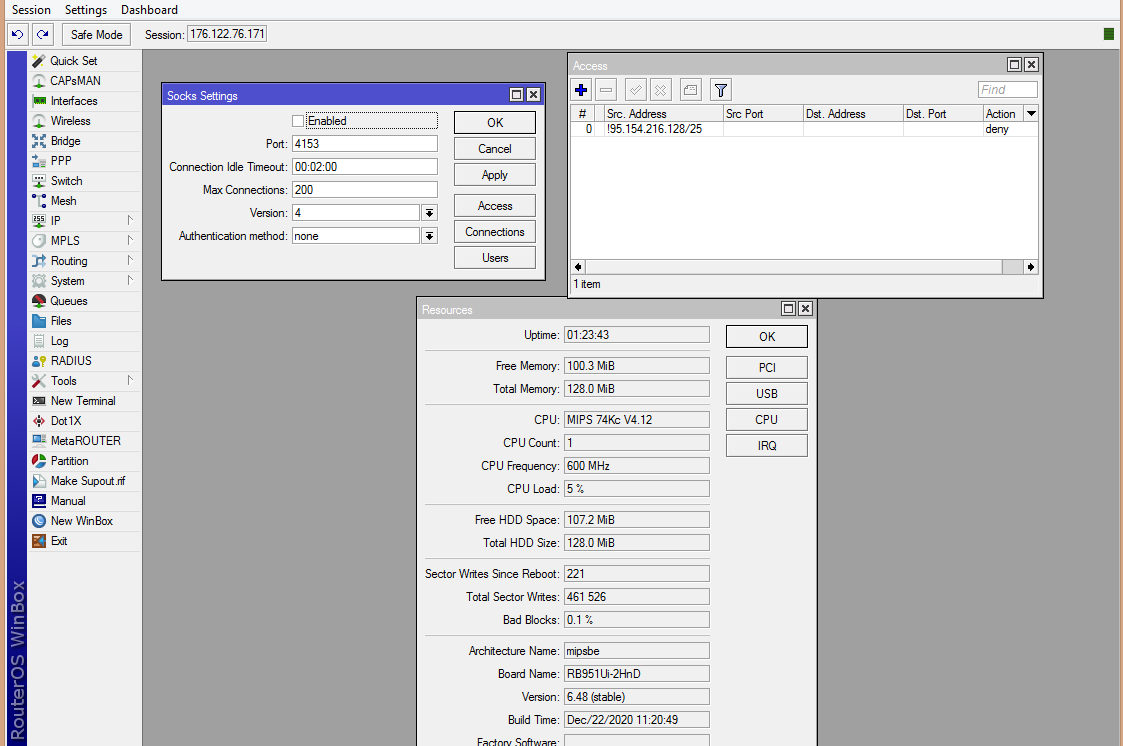Click the enable checkmark icon in Access window
Viewport: 1123px width, 746px height.
(635, 90)
